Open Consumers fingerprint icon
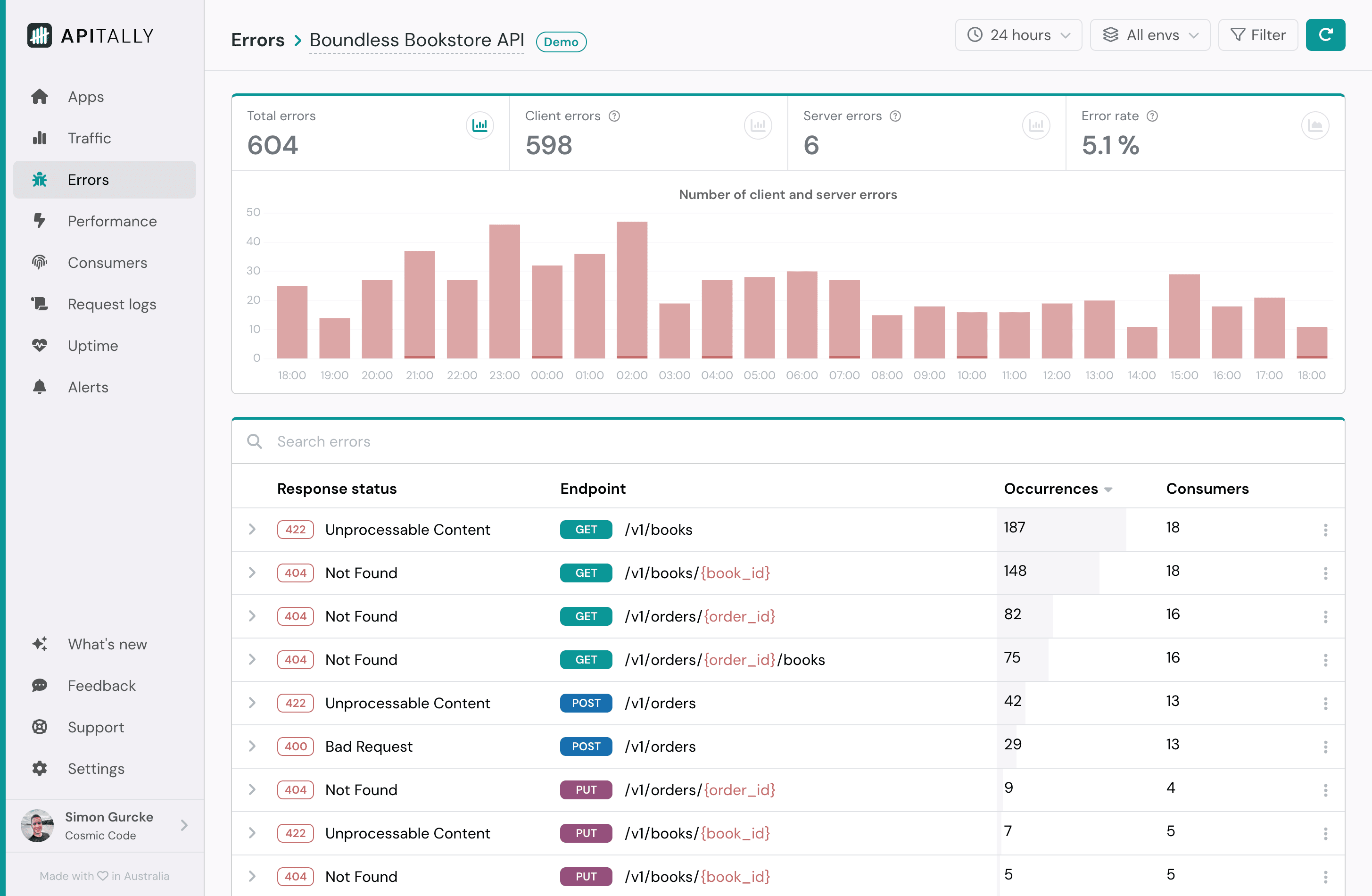Screen dimensions: 1372x896 39,262
